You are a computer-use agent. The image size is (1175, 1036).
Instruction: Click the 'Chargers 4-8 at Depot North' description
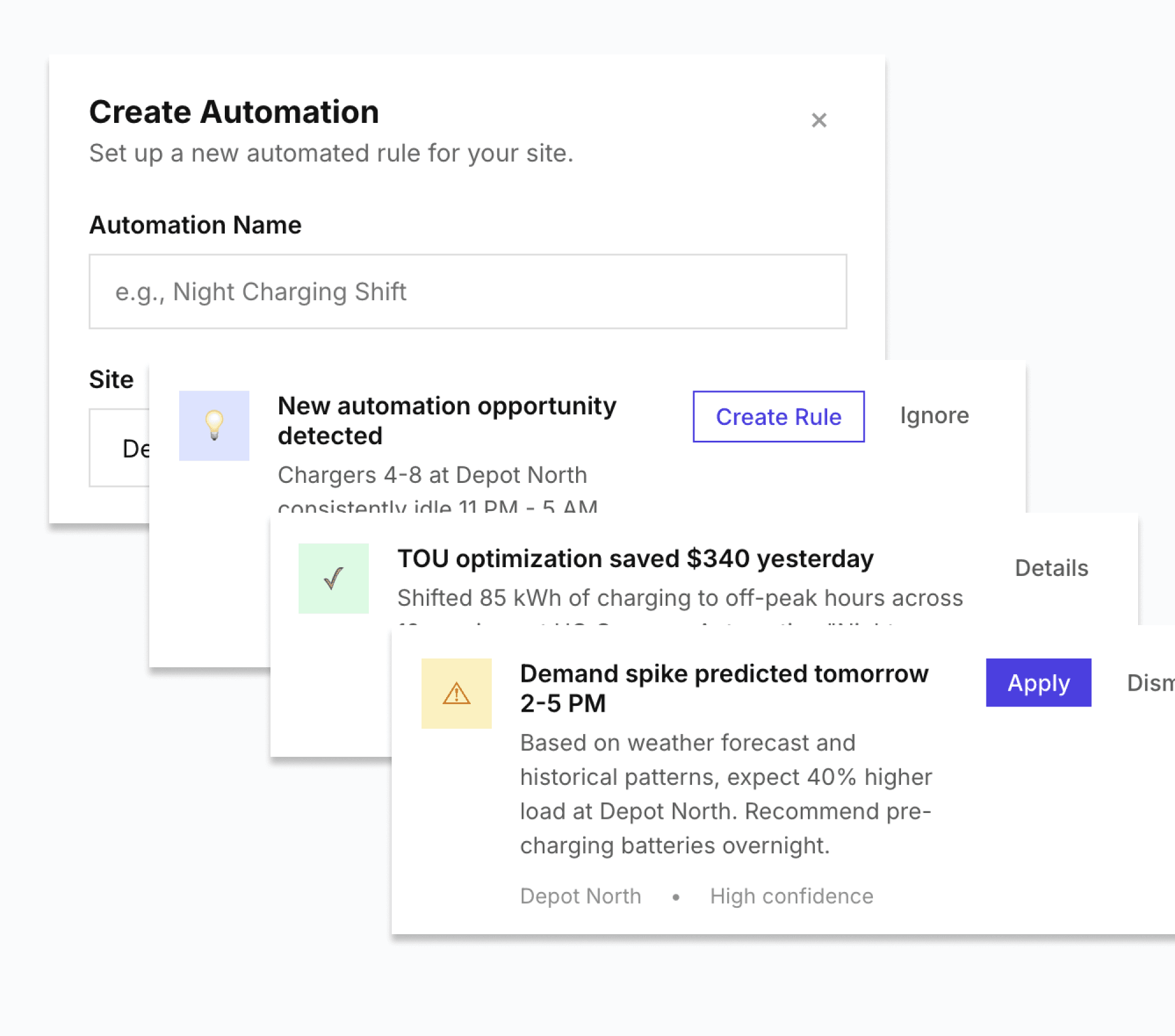(432, 475)
